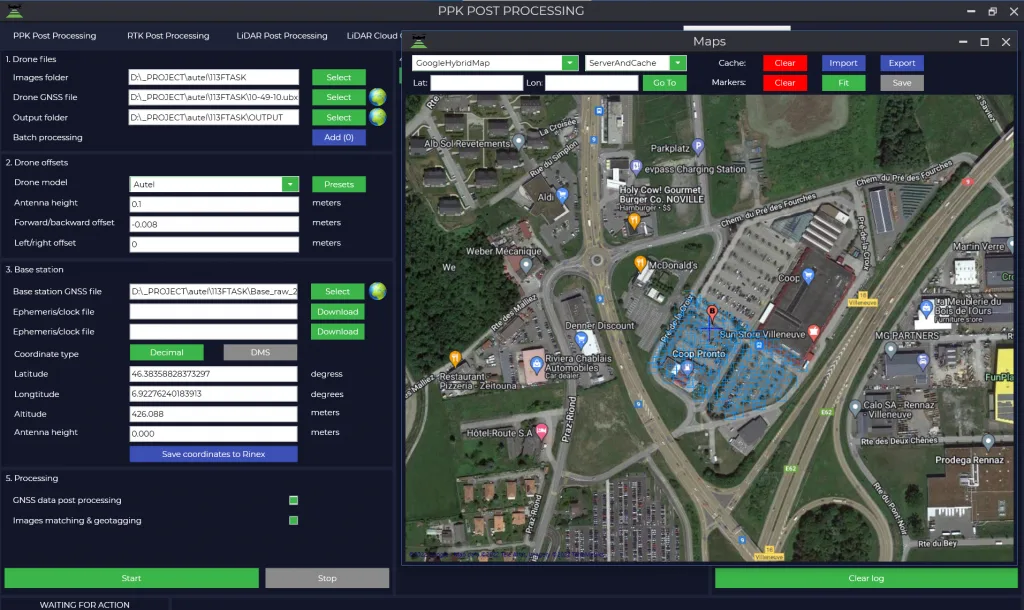
Task: Click Altitude field showing 426.088
Action: 213,413
